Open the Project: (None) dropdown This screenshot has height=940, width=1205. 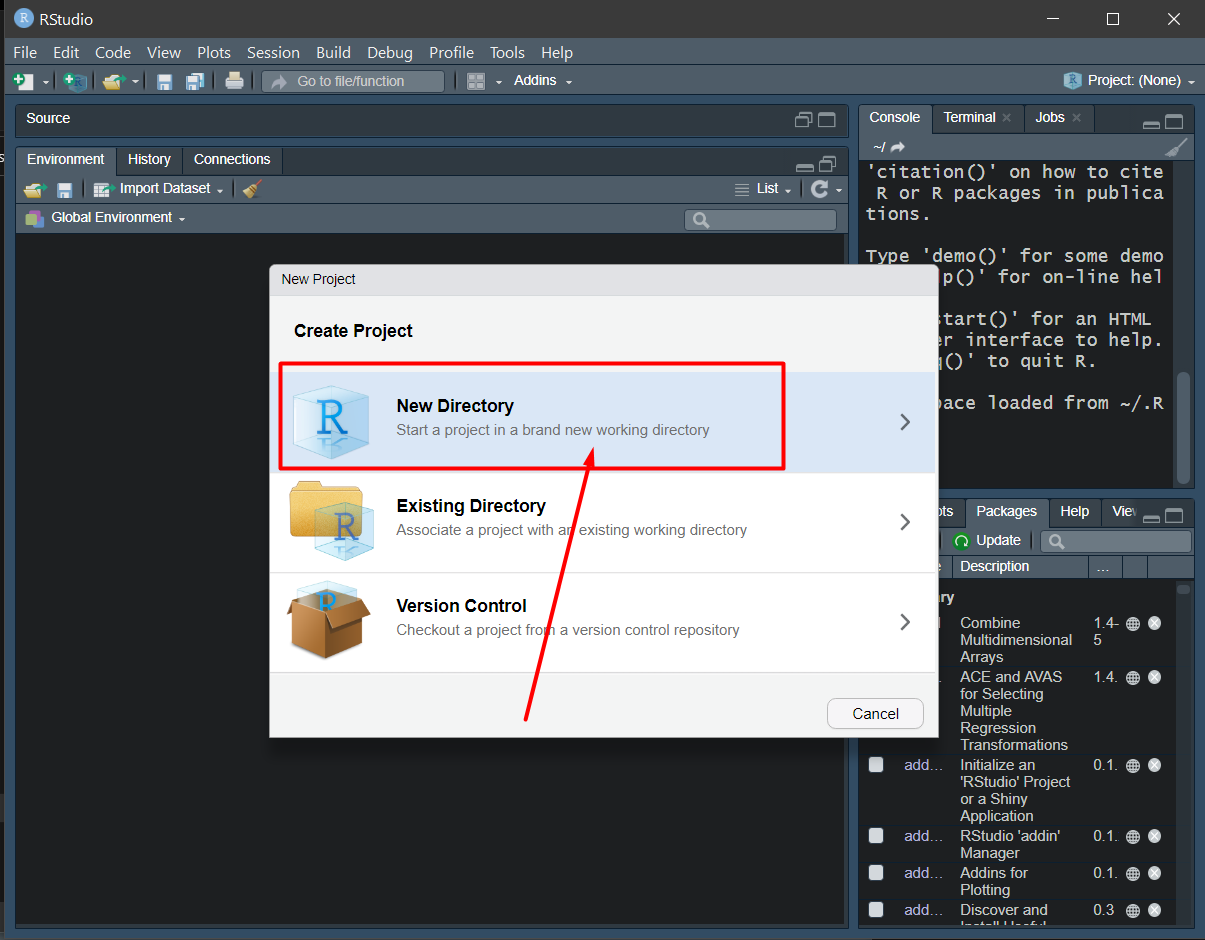point(1129,81)
